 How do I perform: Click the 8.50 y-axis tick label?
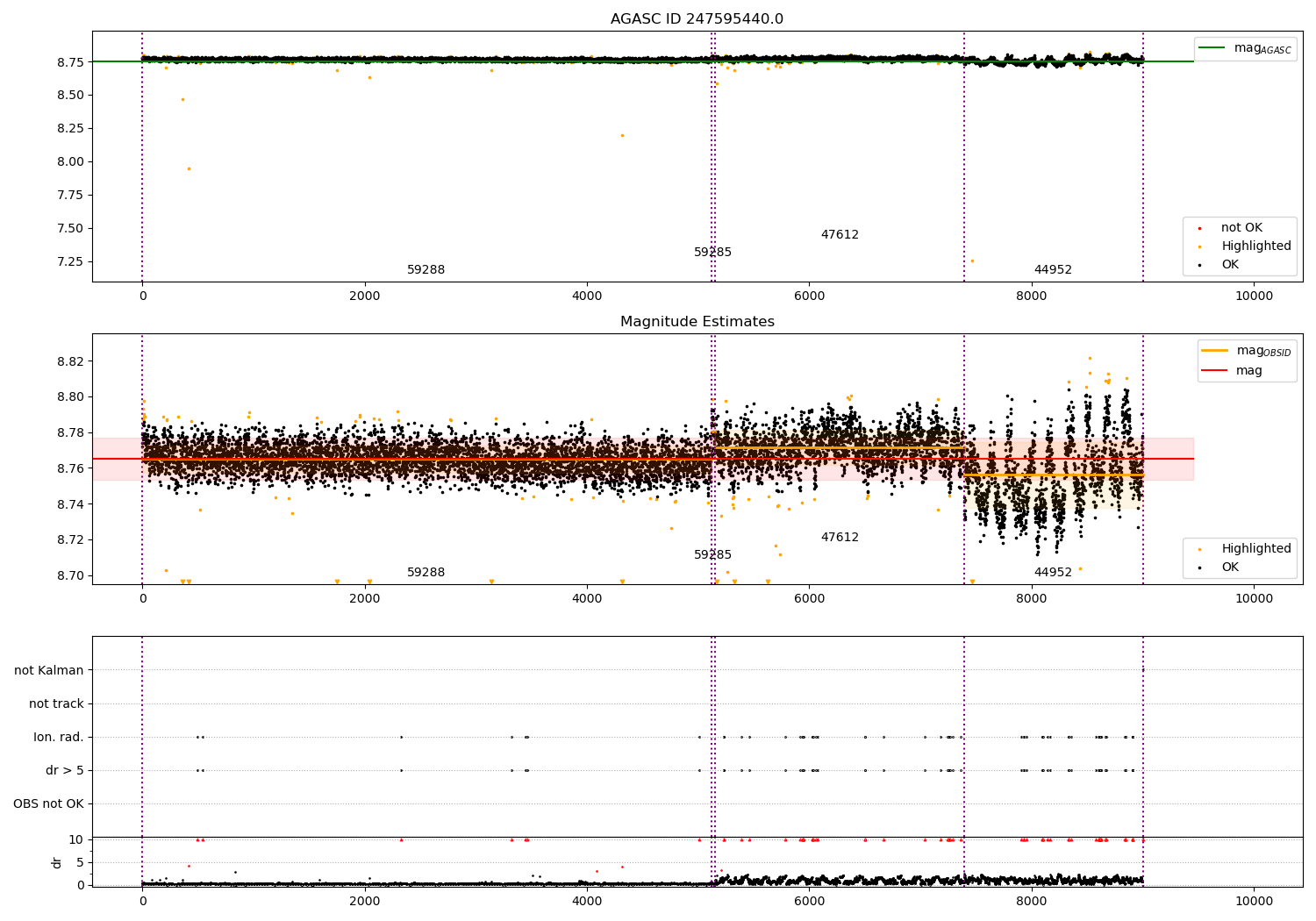(x=71, y=95)
